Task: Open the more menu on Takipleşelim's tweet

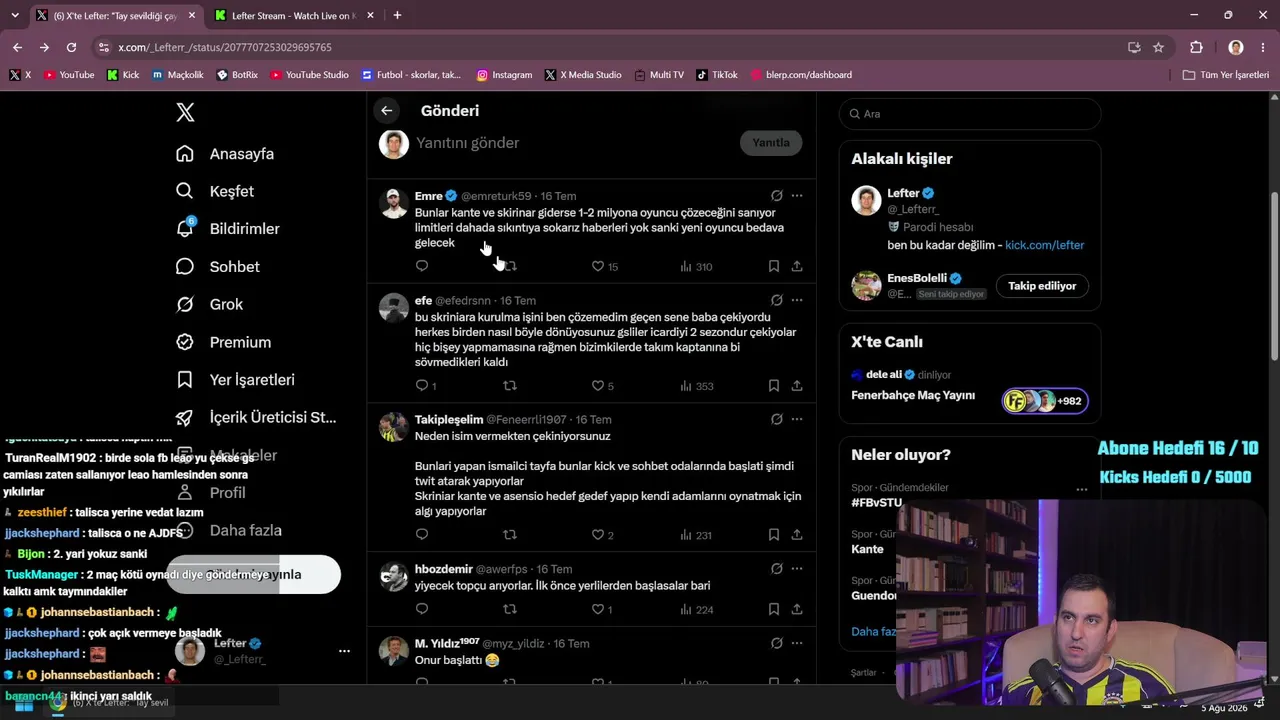Action: pyautogui.click(x=797, y=419)
